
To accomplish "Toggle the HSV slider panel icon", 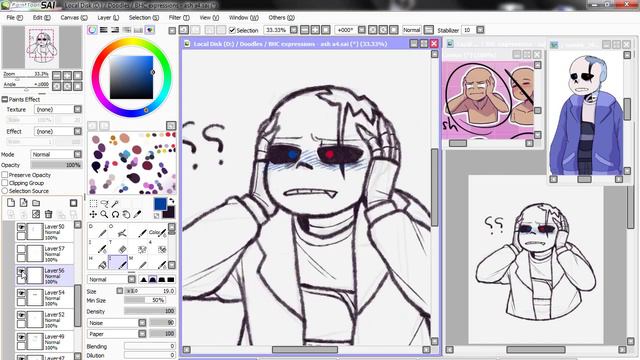I will tap(115, 30).
